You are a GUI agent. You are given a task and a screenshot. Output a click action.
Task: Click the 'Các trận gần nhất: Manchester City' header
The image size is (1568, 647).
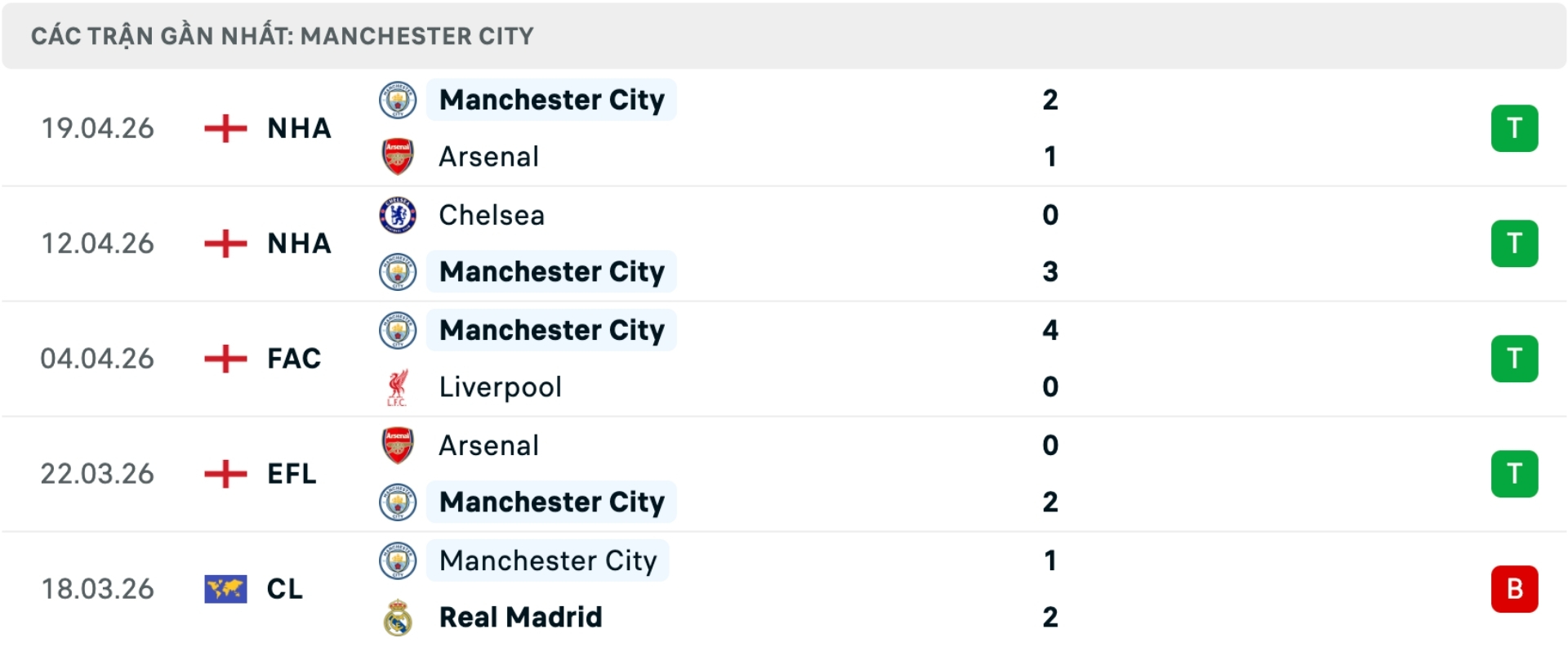click(282, 36)
